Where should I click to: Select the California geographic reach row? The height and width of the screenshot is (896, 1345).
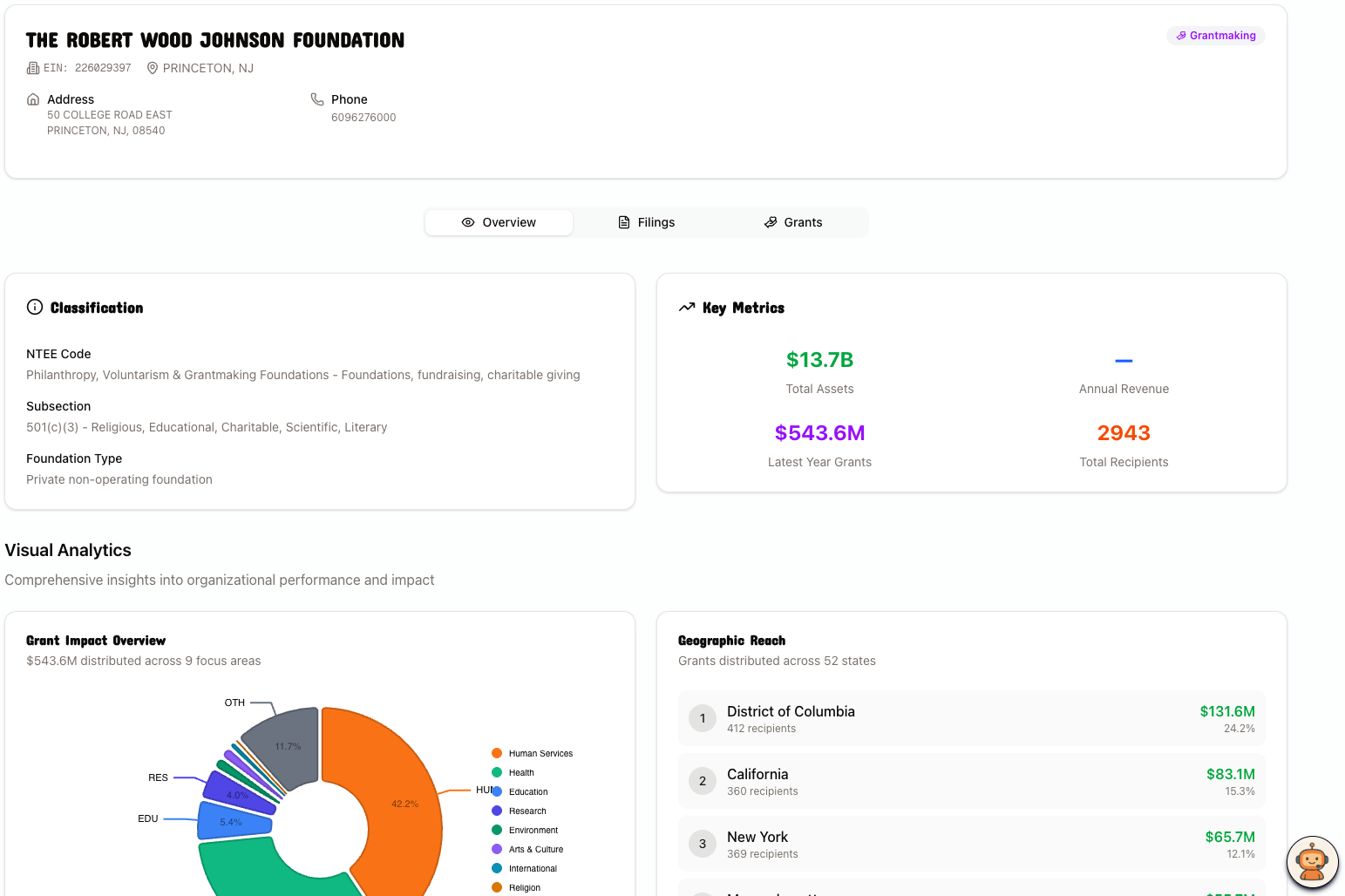pyautogui.click(x=971, y=781)
